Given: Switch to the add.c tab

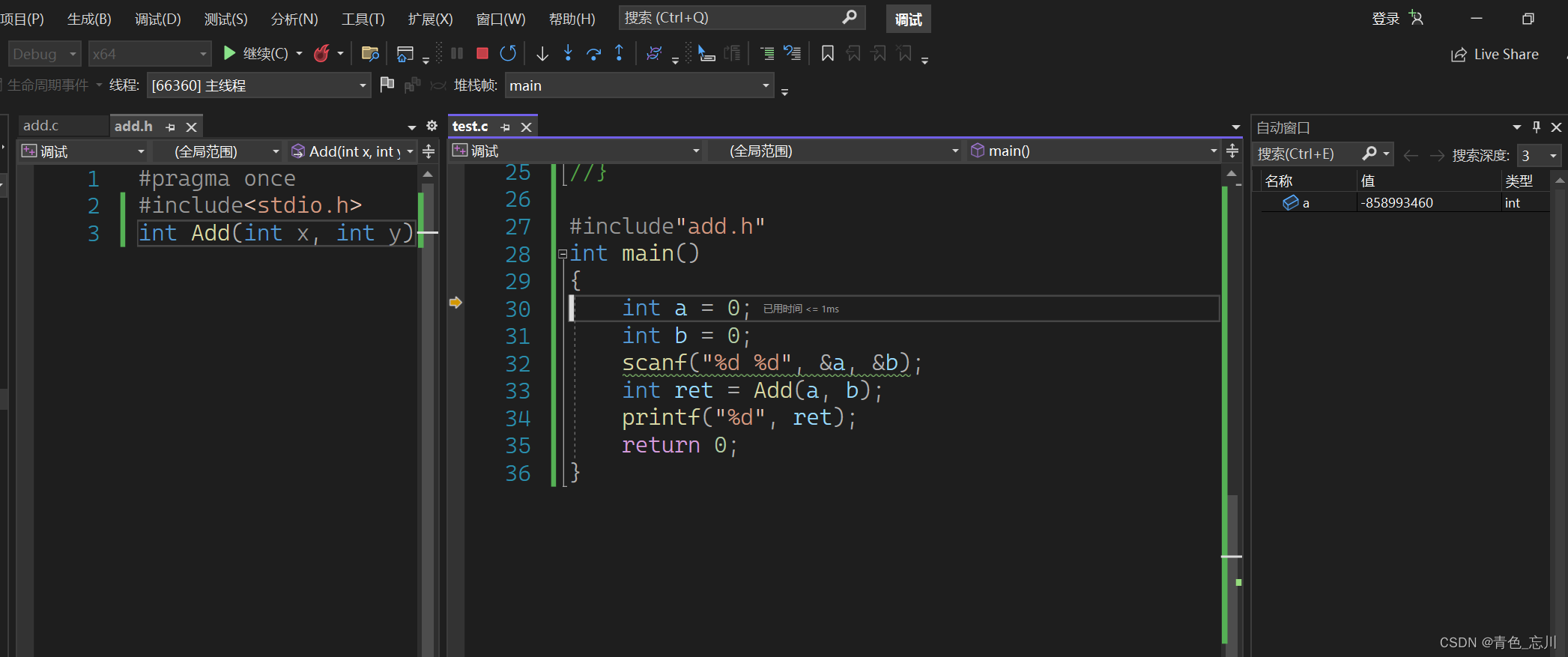Looking at the screenshot, I should pos(41,126).
